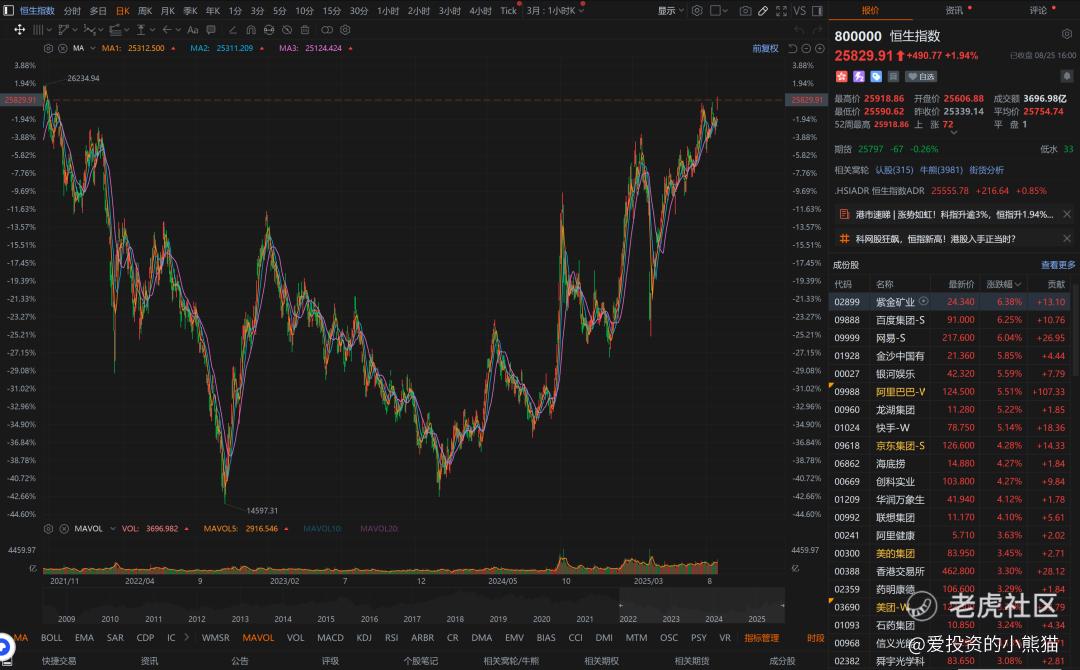Add 恒生指数 to 自选 watchlist
The height and width of the screenshot is (670, 1080).
coord(921,76)
